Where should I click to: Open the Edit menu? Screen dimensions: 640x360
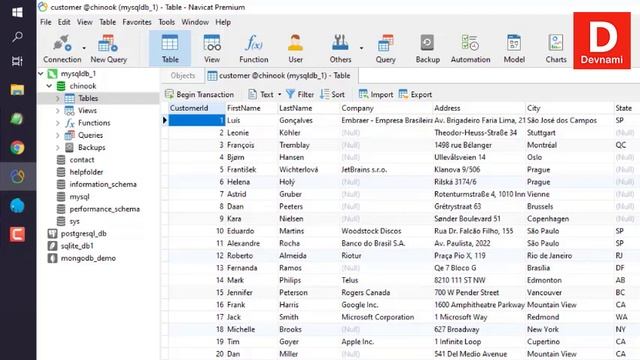tap(64, 22)
